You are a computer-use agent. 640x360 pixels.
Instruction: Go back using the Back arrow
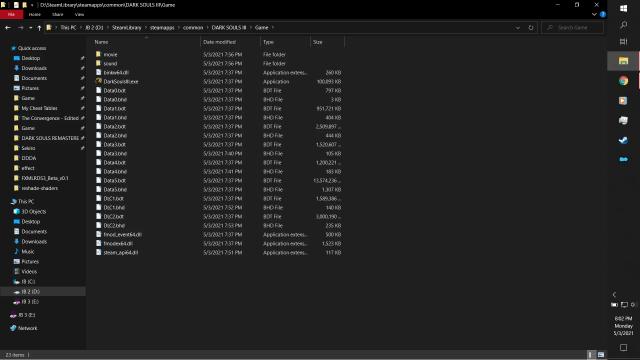(x=8, y=28)
